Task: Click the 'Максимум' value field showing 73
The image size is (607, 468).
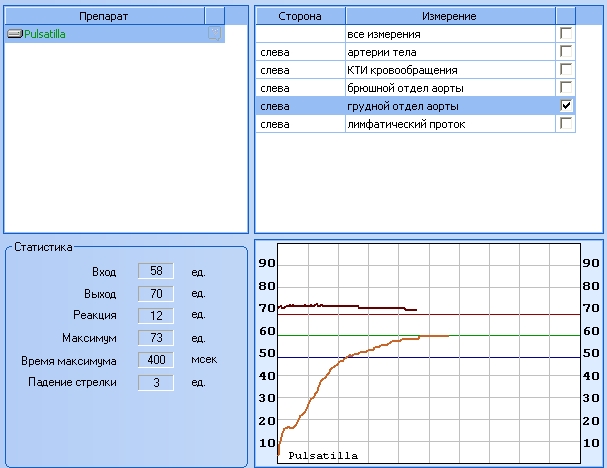Action: pos(156,338)
